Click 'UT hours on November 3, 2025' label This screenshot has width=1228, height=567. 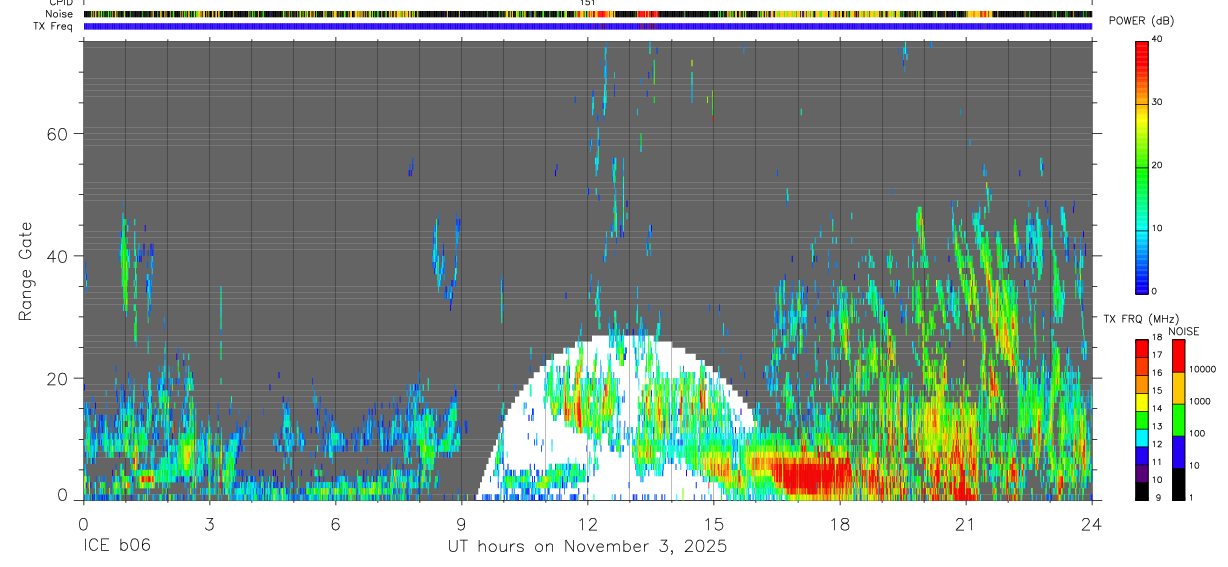587,547
